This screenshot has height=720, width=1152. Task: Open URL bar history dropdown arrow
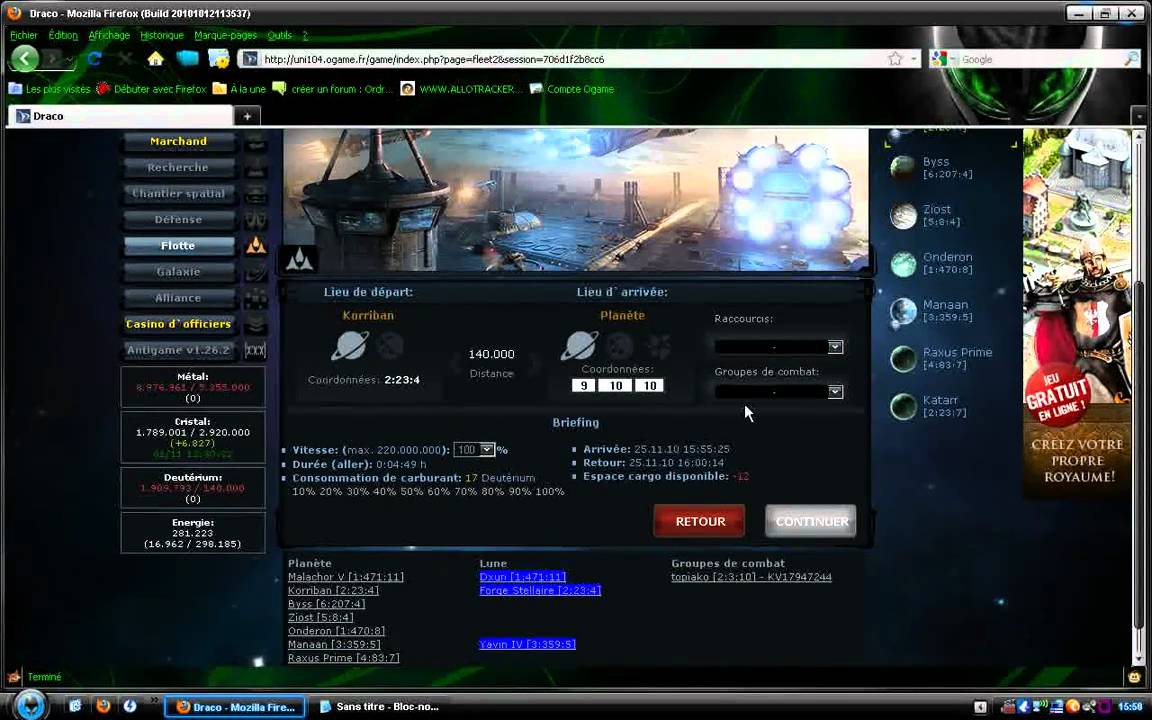pyautogui.click(x=914, y=59)
